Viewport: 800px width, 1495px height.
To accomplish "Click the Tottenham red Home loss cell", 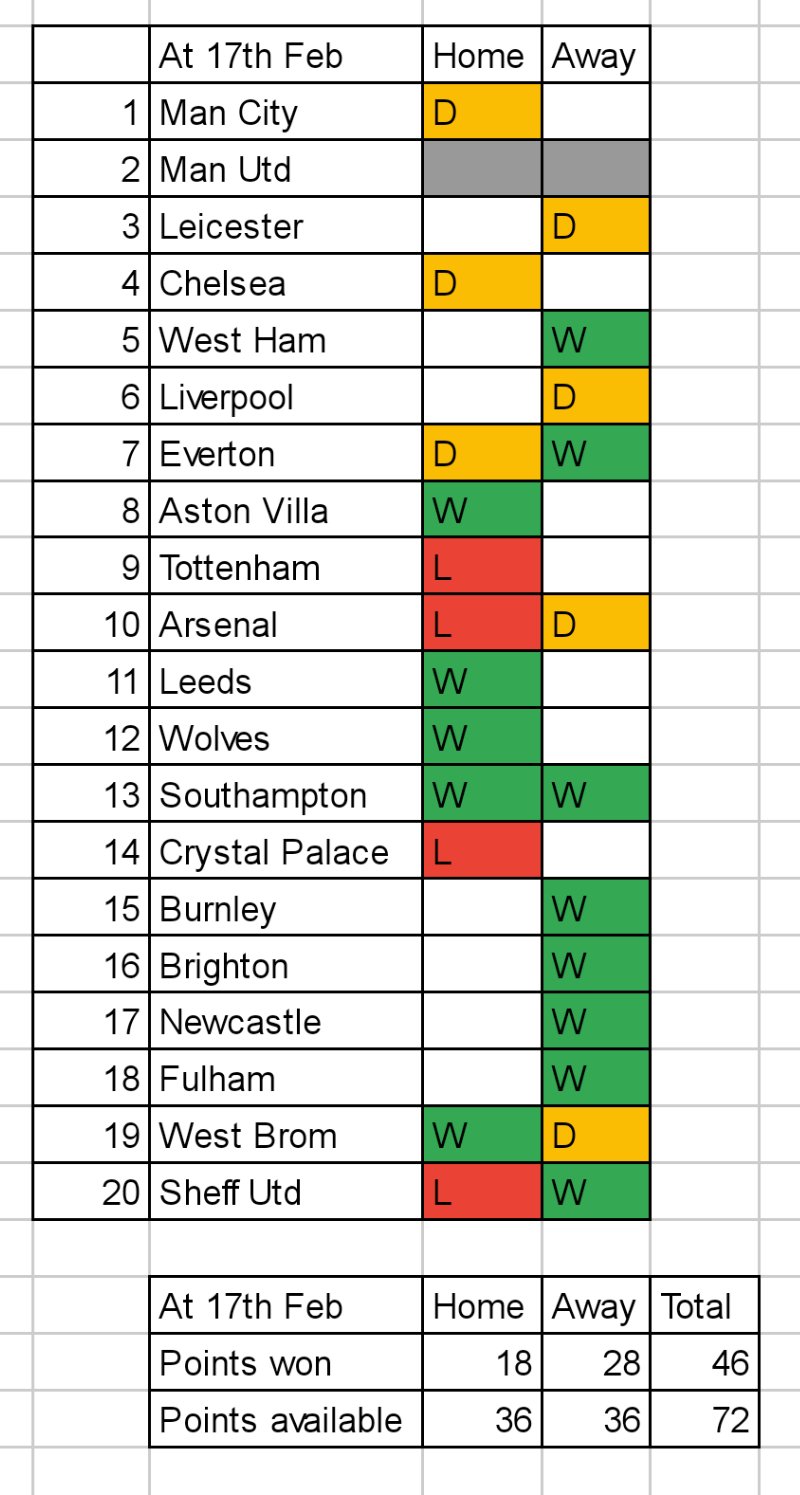I will pyautogui.click(x=481, y=568).
